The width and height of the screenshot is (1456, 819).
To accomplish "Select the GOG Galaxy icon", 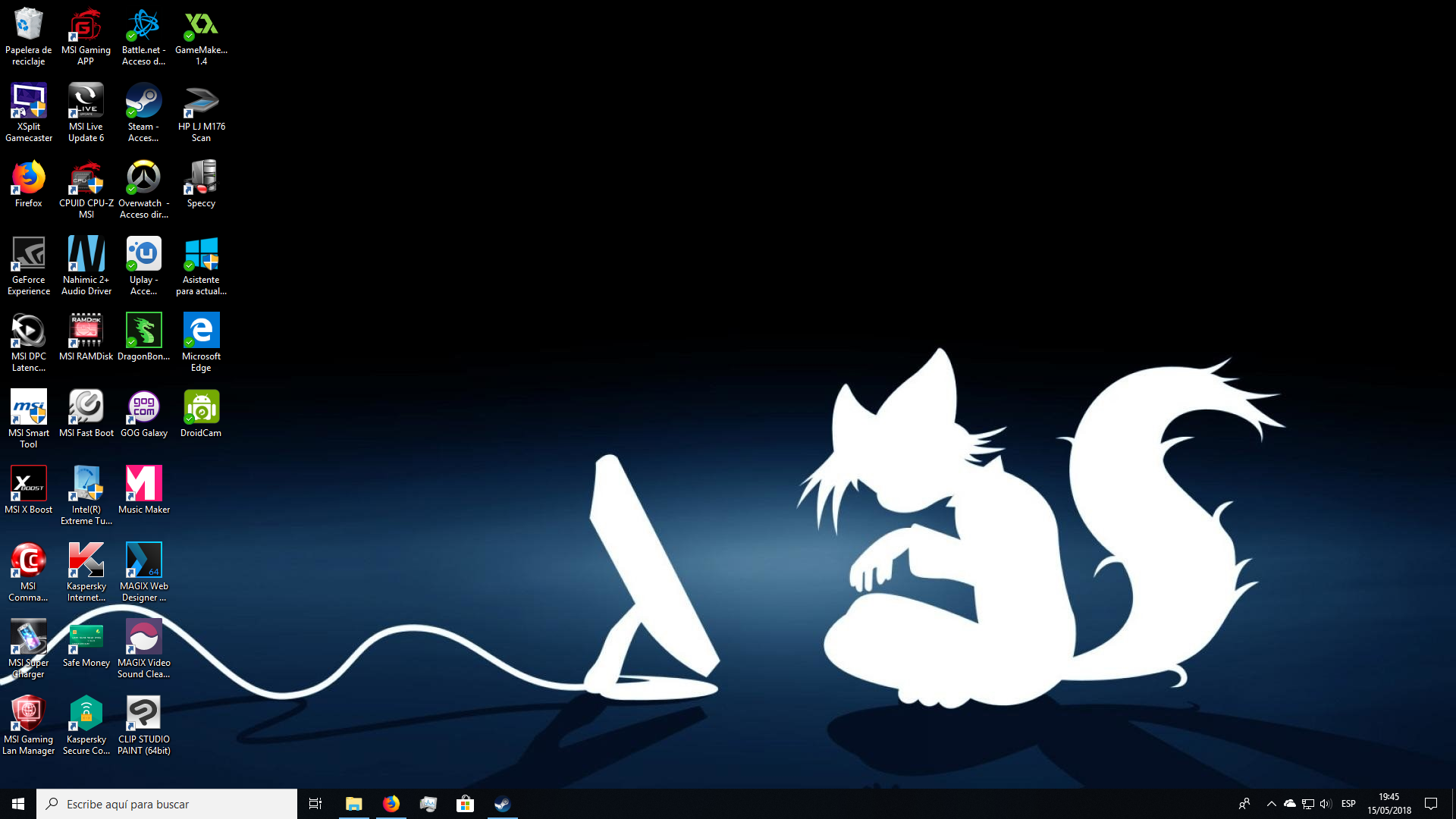I will [143, 414].
